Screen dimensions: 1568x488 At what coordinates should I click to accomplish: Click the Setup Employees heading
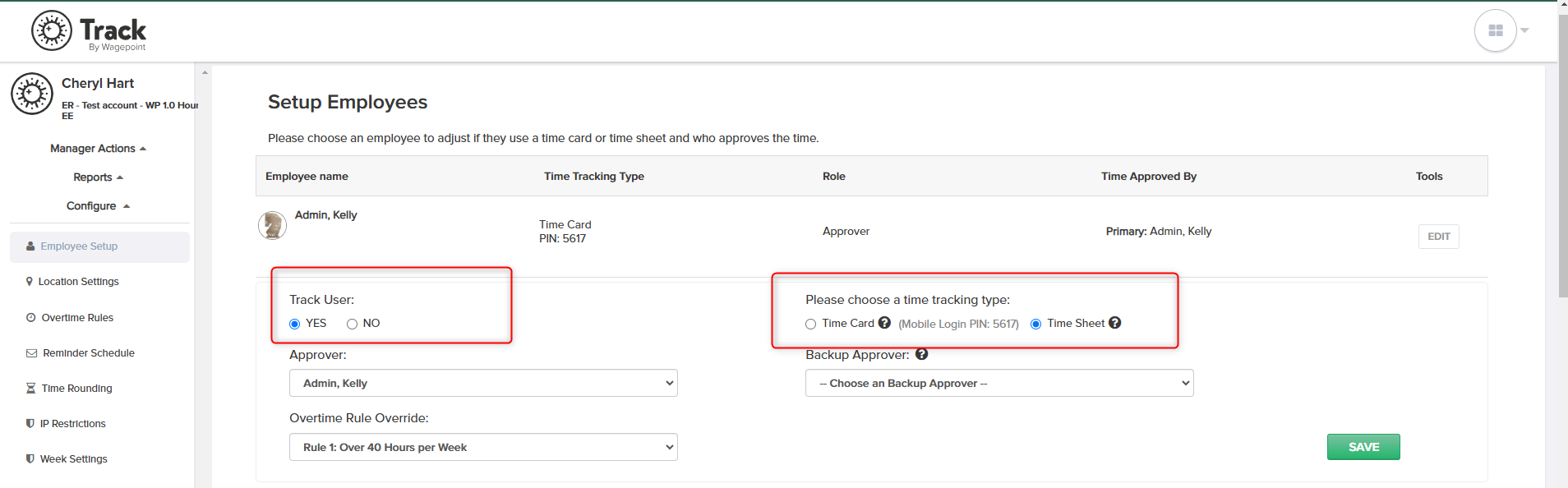point(348,102)
